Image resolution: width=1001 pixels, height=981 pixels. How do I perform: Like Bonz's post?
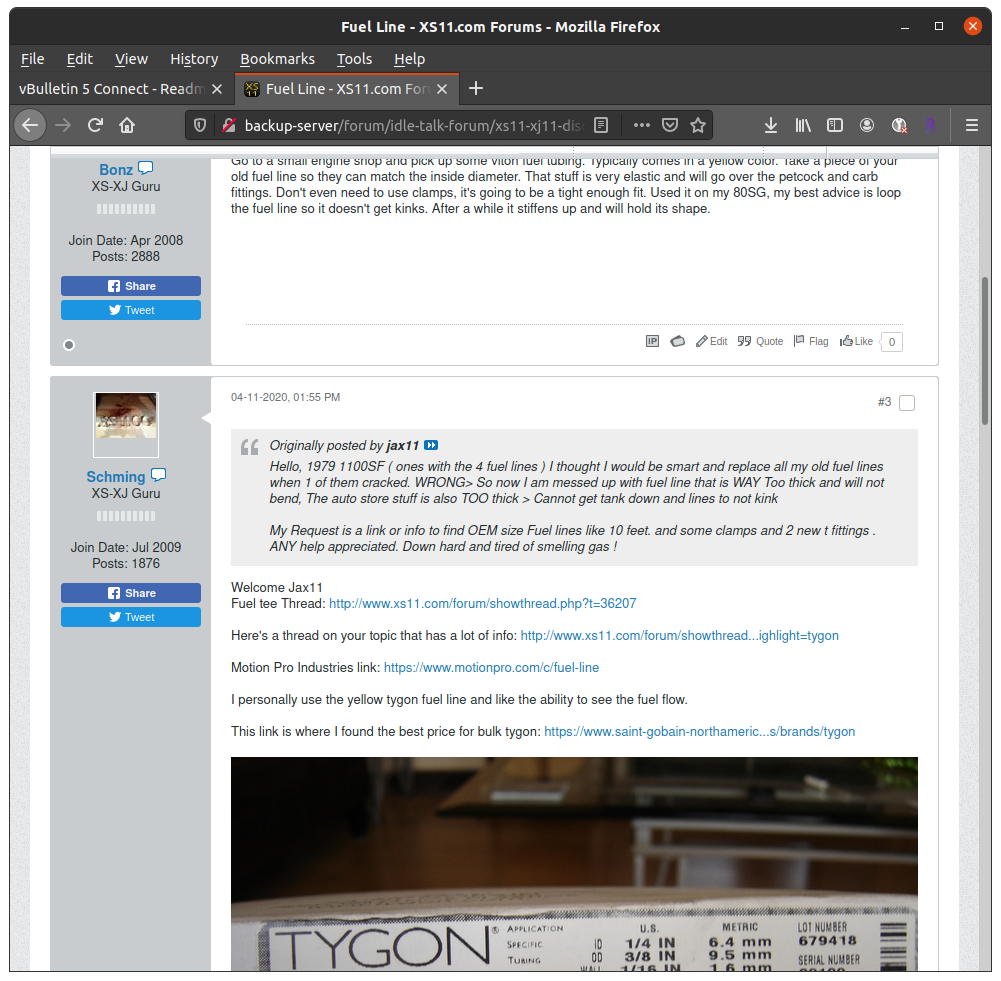tap(857, 341)
